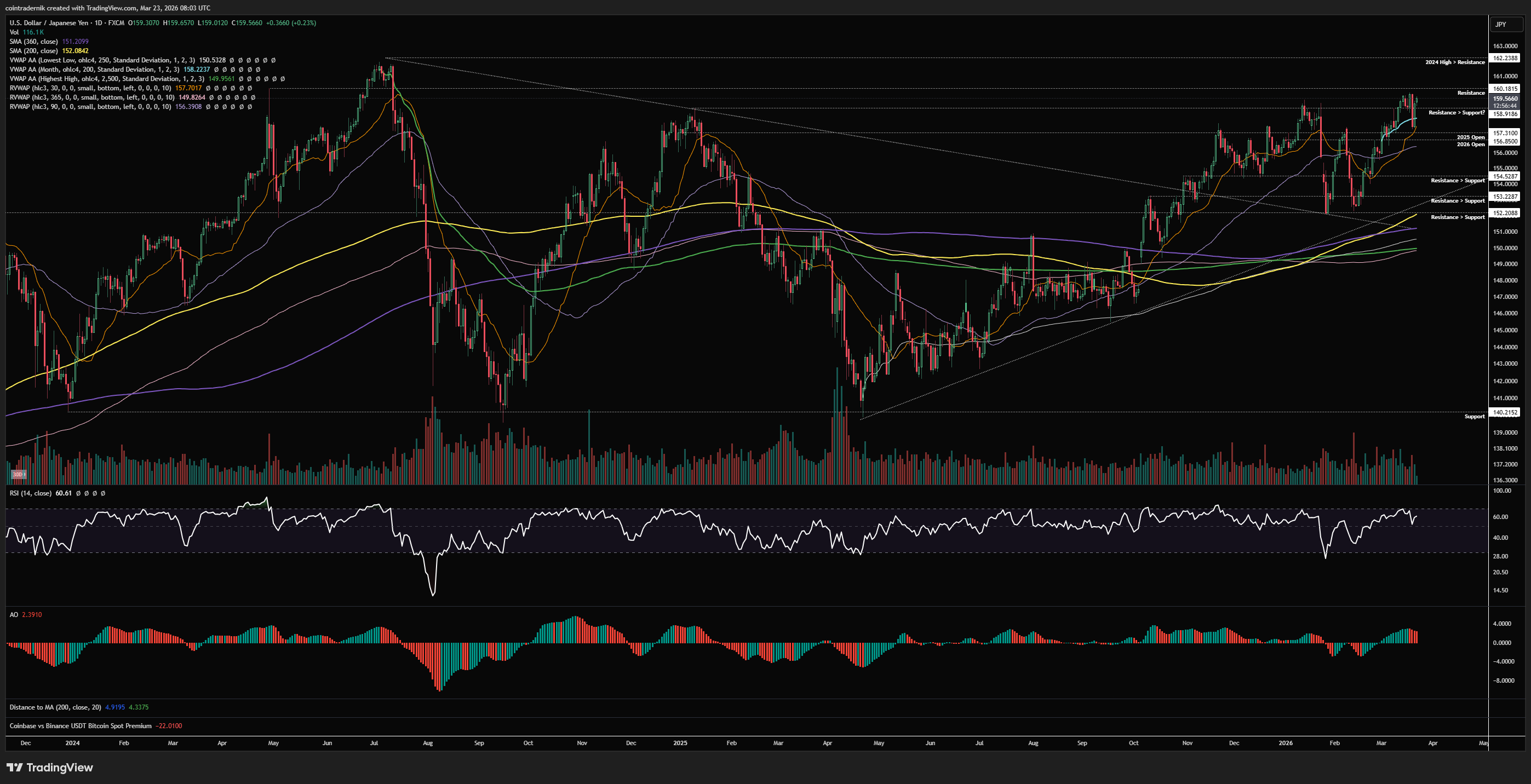The height and width of the screenshot is (784, 1531).
Task: Select the SMA (200, close) legend
Action: 33,51
